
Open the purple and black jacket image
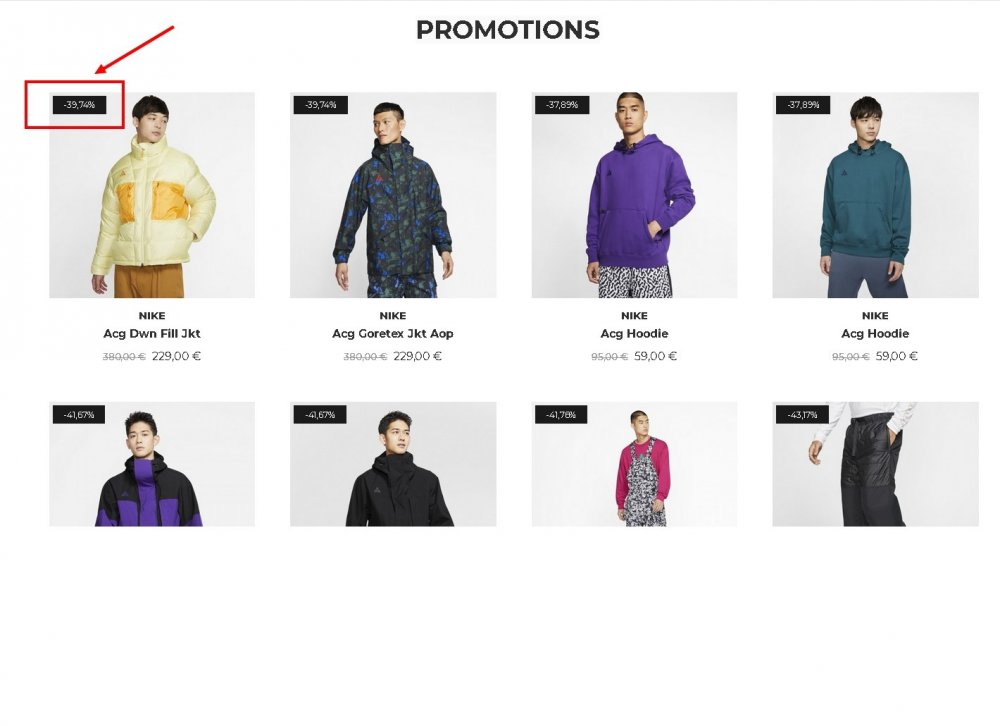152,464
